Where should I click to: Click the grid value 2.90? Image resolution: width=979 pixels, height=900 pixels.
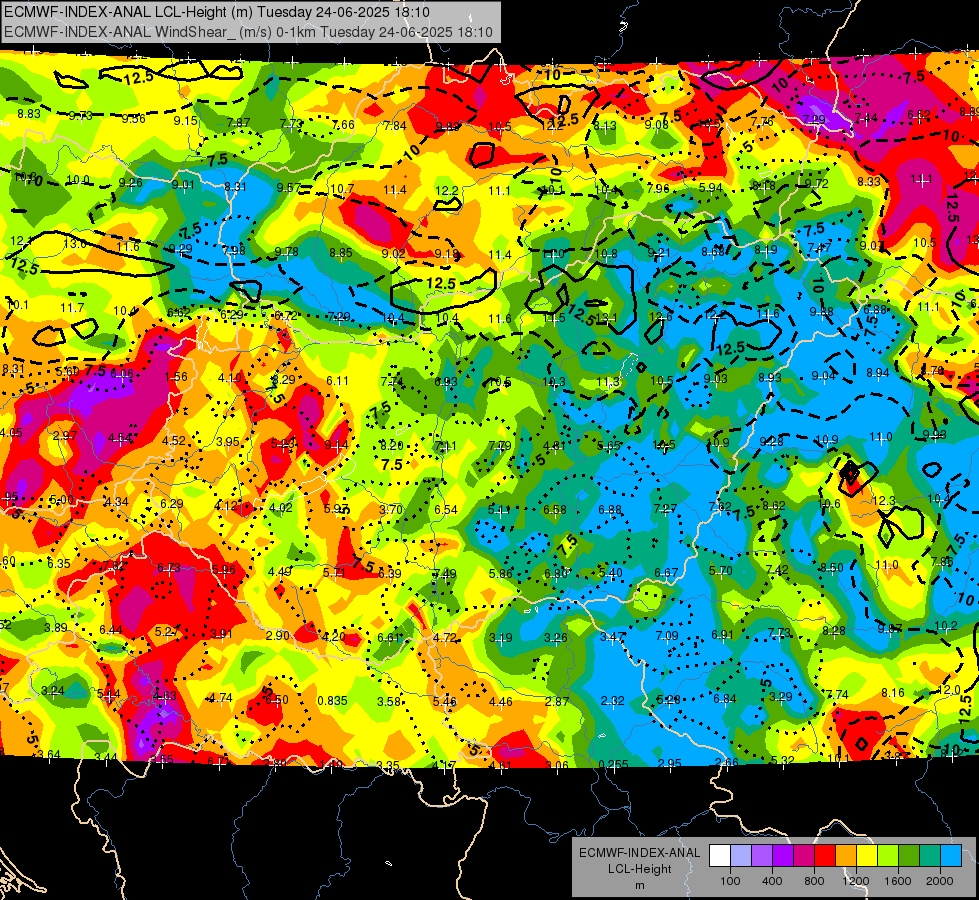(277, 636)
